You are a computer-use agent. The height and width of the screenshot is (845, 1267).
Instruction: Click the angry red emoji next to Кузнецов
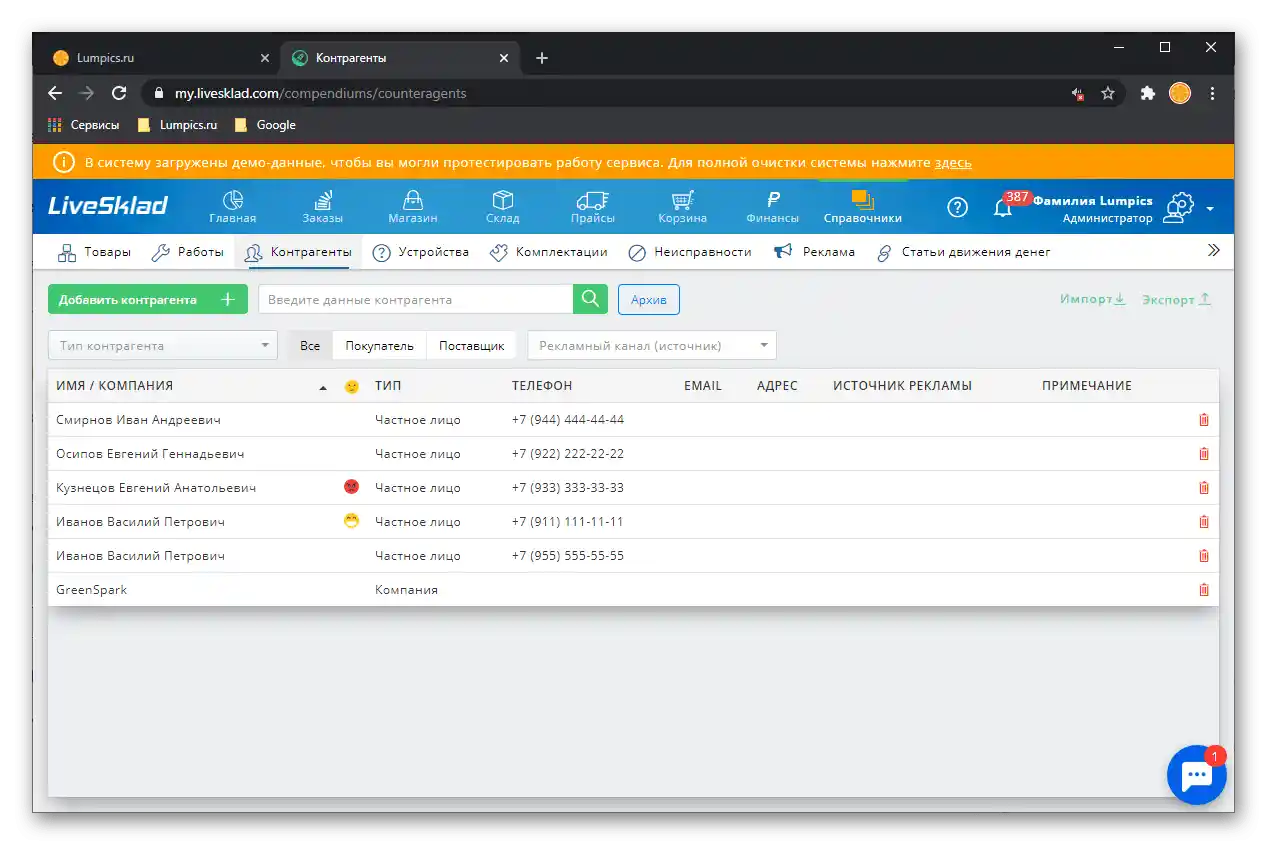351,487
